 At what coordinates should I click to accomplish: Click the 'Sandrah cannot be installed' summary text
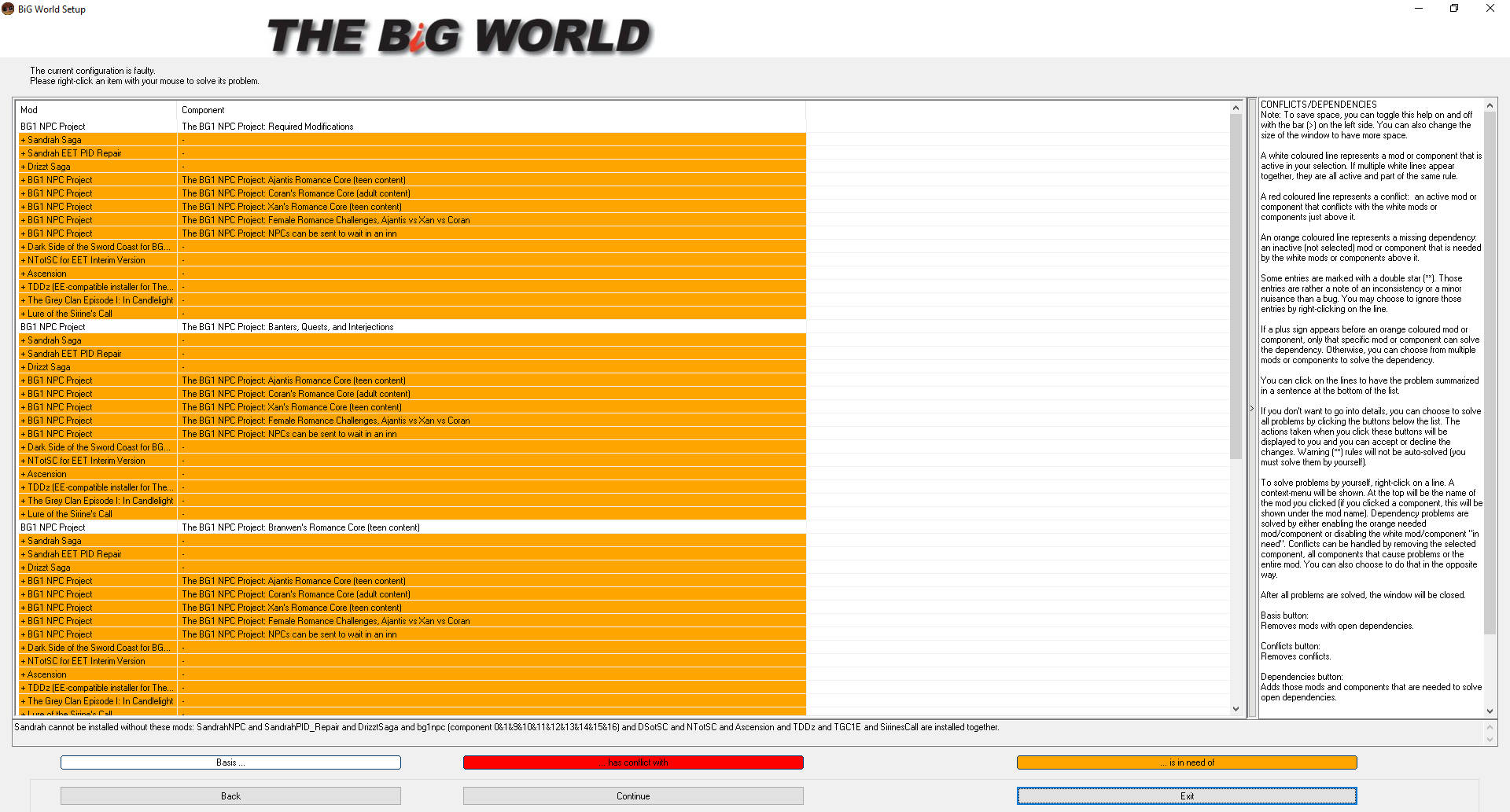(506, 728)
